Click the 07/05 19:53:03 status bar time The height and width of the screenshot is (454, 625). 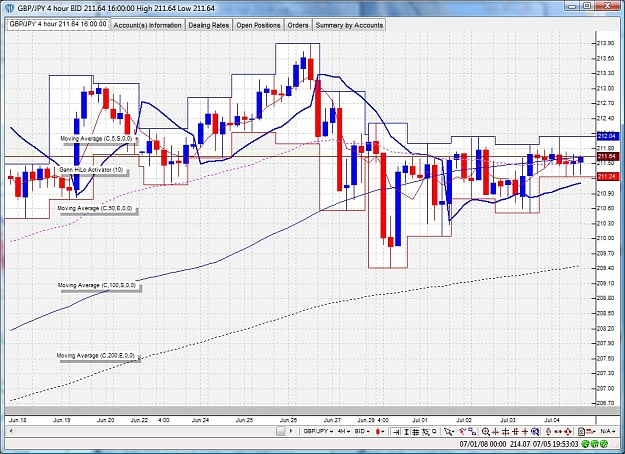pos(556,444)
